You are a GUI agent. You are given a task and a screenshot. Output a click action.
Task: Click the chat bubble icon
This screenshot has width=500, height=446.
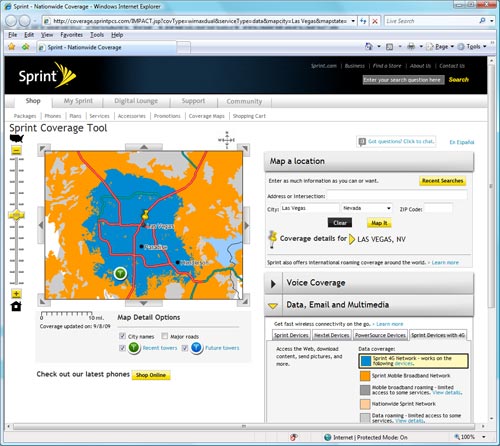pos(362,142)
